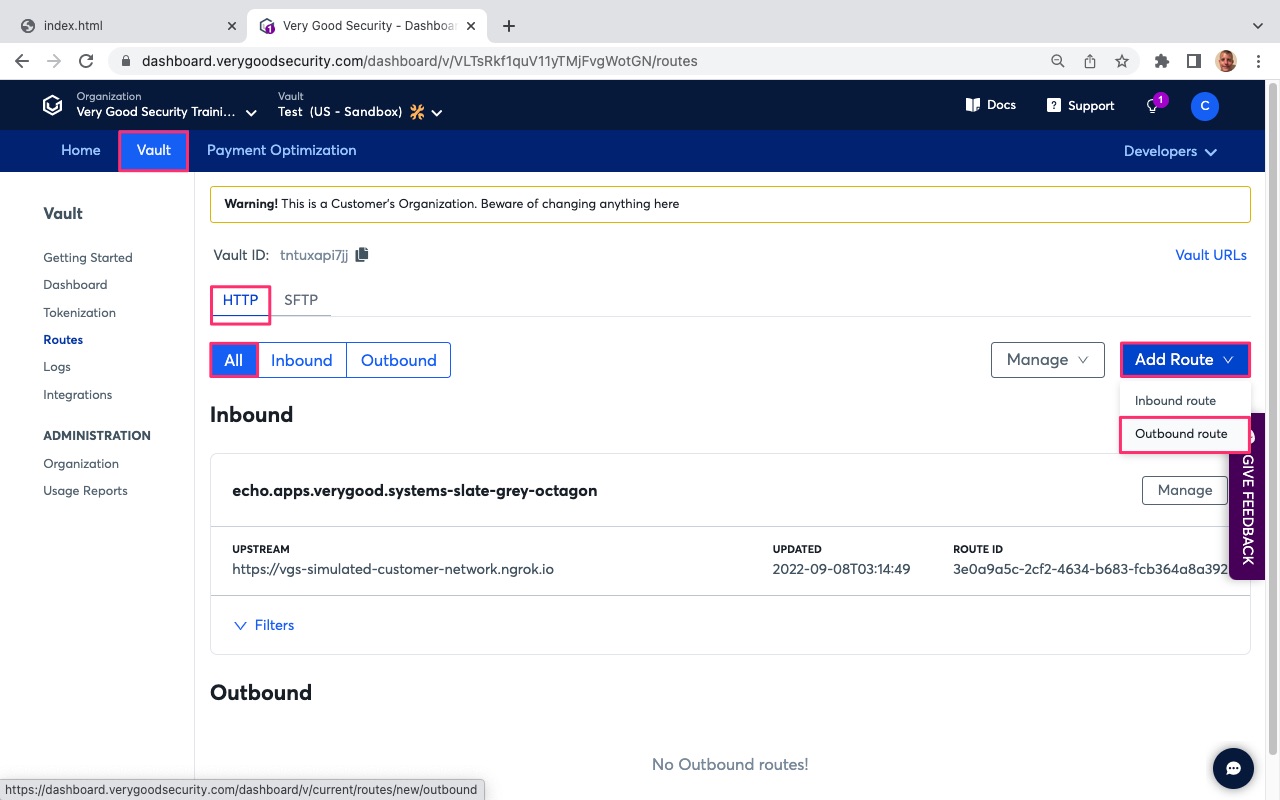The width and height of the screenshot is (1280, 800).
Task: Expand the Vault selector dropdown
Action: coord(361,105)
